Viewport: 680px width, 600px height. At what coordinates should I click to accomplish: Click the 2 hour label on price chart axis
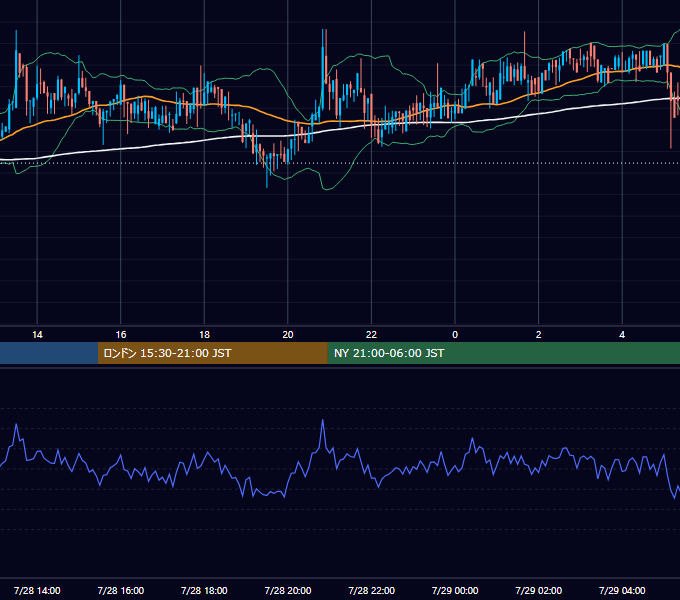[x=539, y=335]
